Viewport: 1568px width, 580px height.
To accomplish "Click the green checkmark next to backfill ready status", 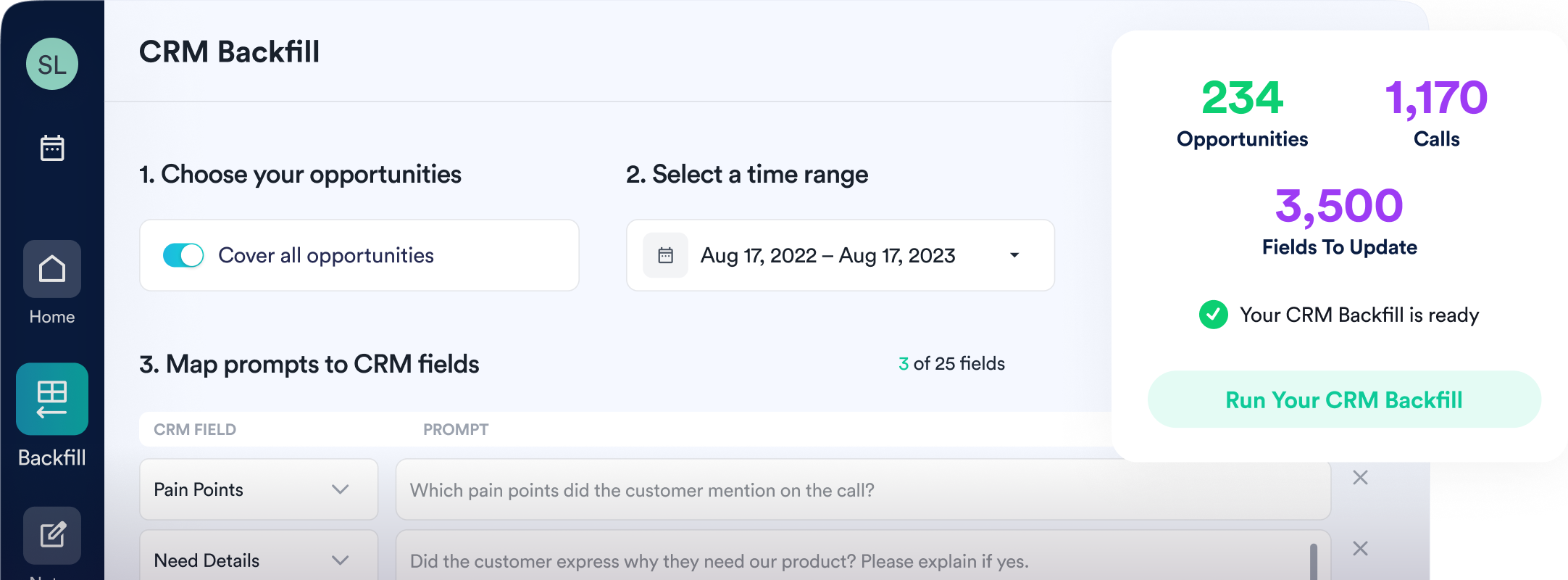I will click(1212, 315).
